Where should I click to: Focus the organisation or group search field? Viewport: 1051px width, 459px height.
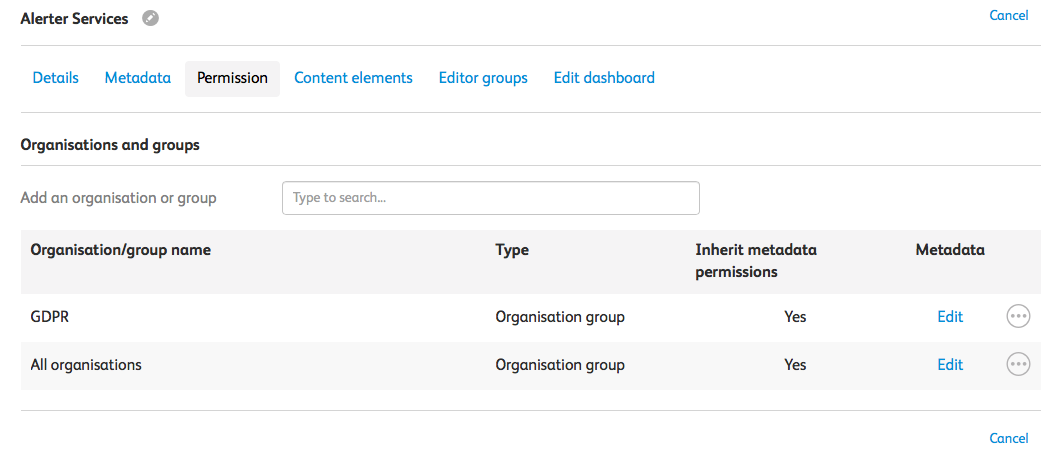tap(490, 198)
